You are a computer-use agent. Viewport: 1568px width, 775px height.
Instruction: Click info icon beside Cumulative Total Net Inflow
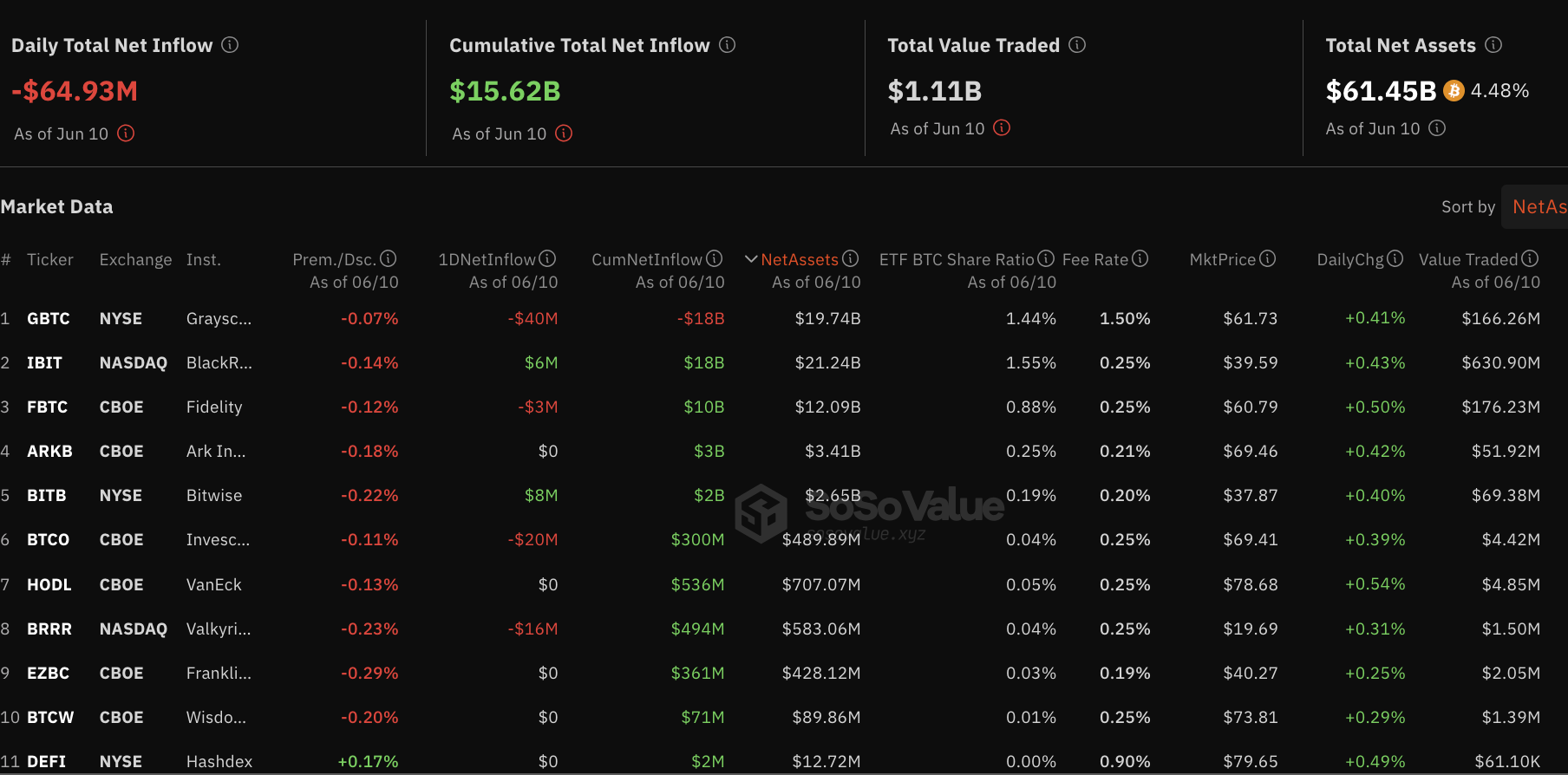pyautogui.click(x=728, y=44)
